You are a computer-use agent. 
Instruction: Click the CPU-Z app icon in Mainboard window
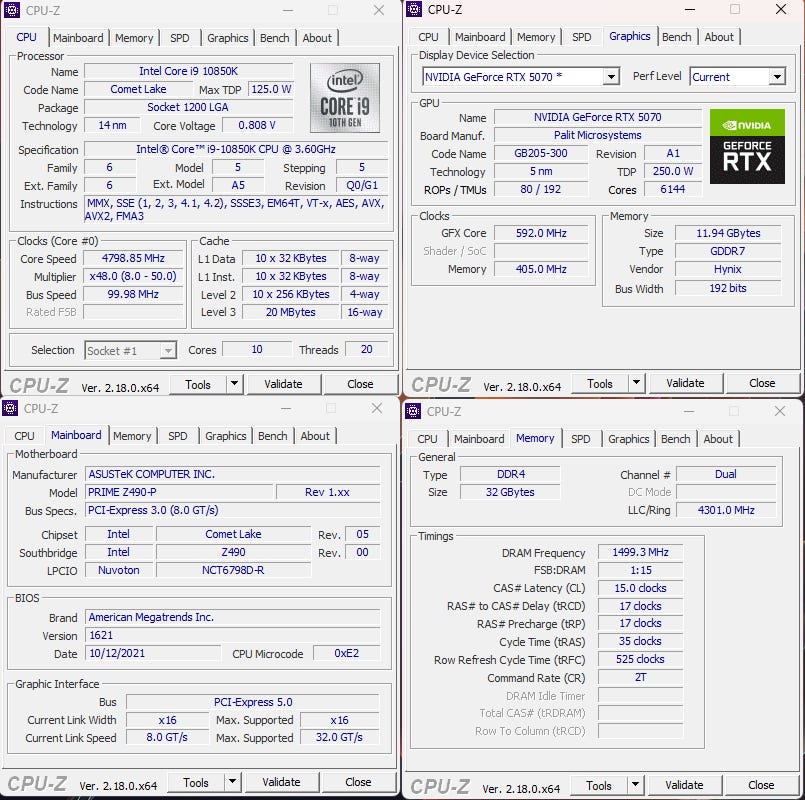[10, 408]
